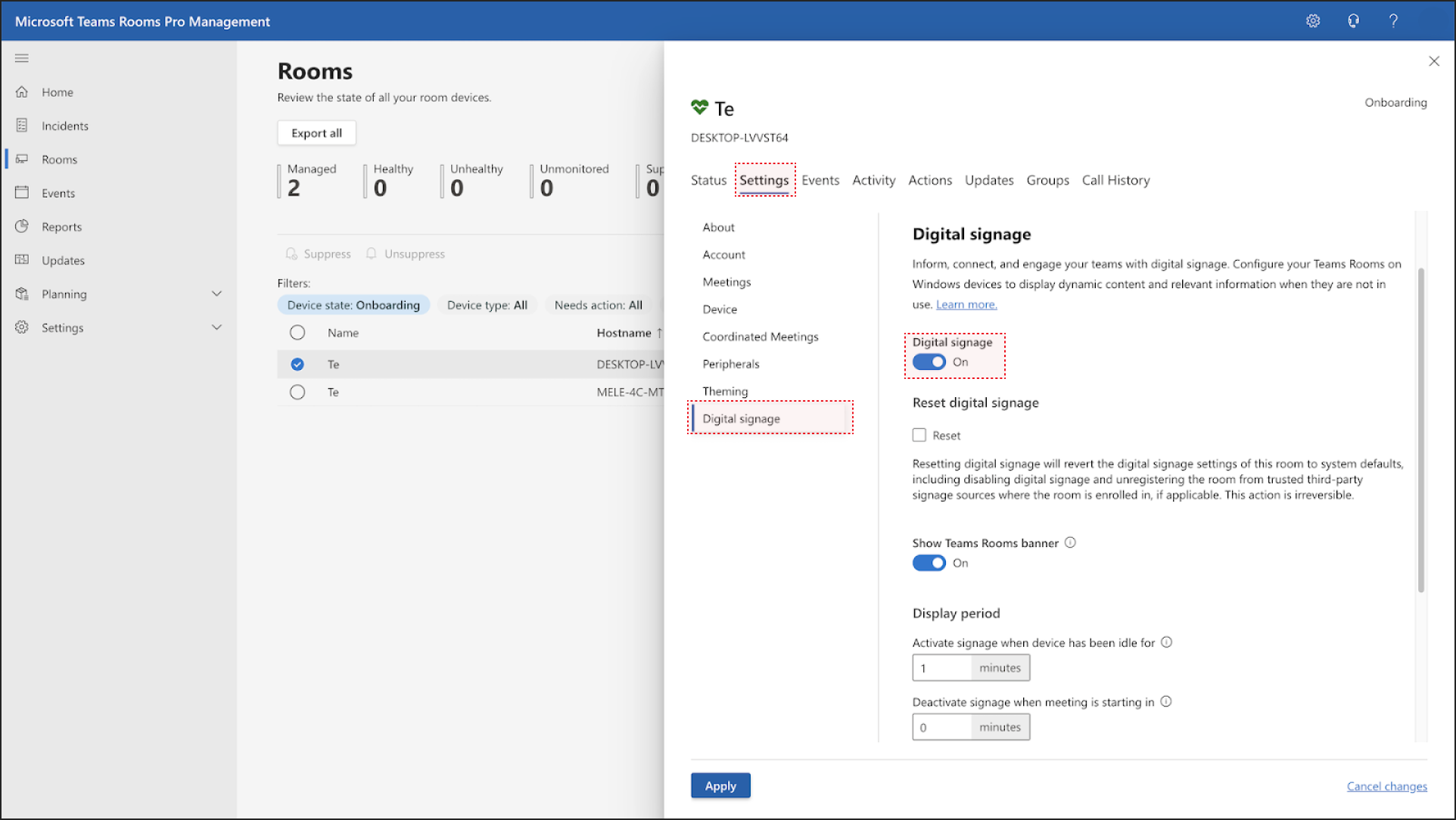Open the Device type filter
This screenshot has width=1456, height=820.
pyautogui.click(x=487, y=305)
